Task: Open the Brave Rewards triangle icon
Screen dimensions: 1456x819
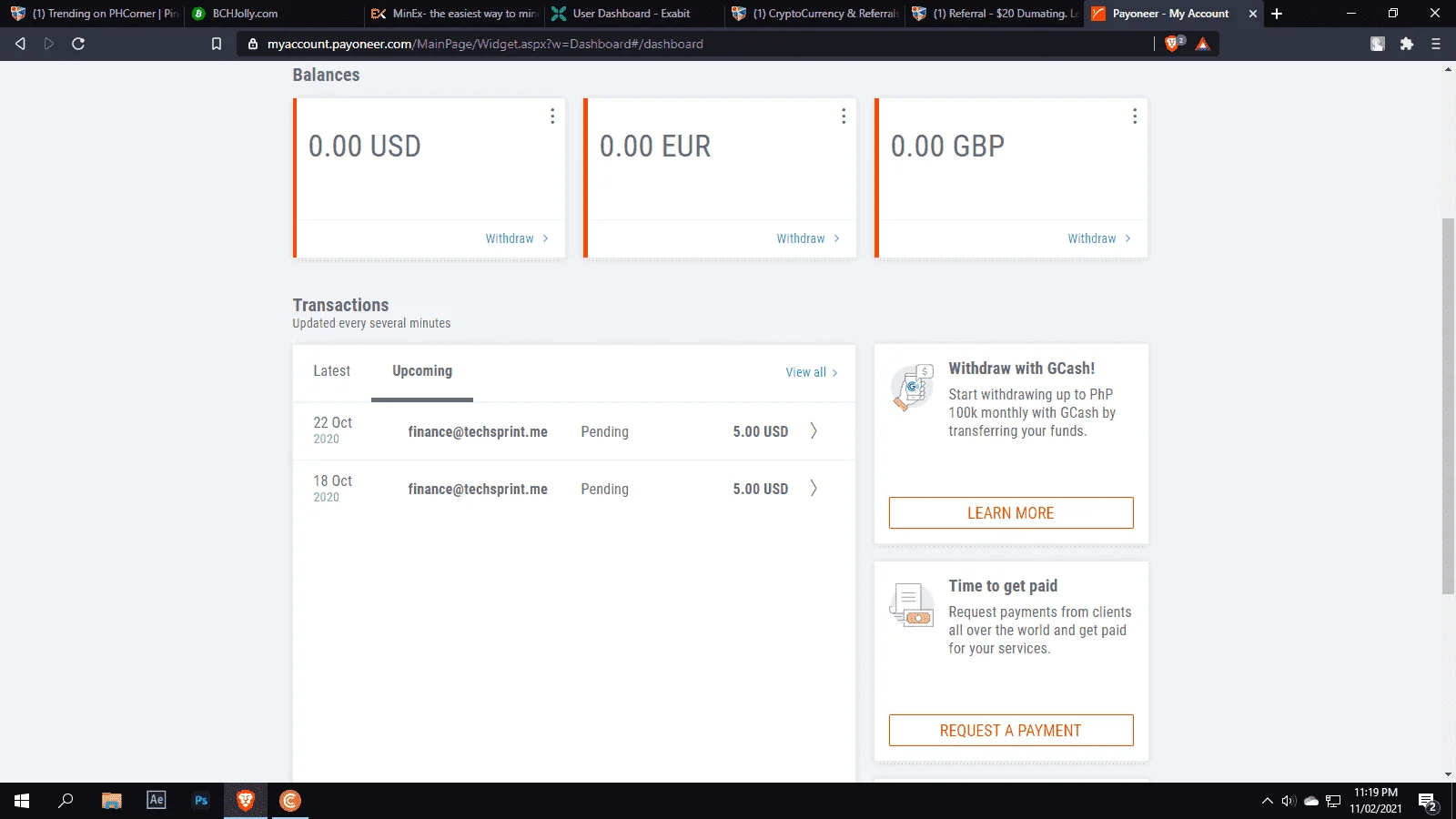Action: [x=1203, y=44]
